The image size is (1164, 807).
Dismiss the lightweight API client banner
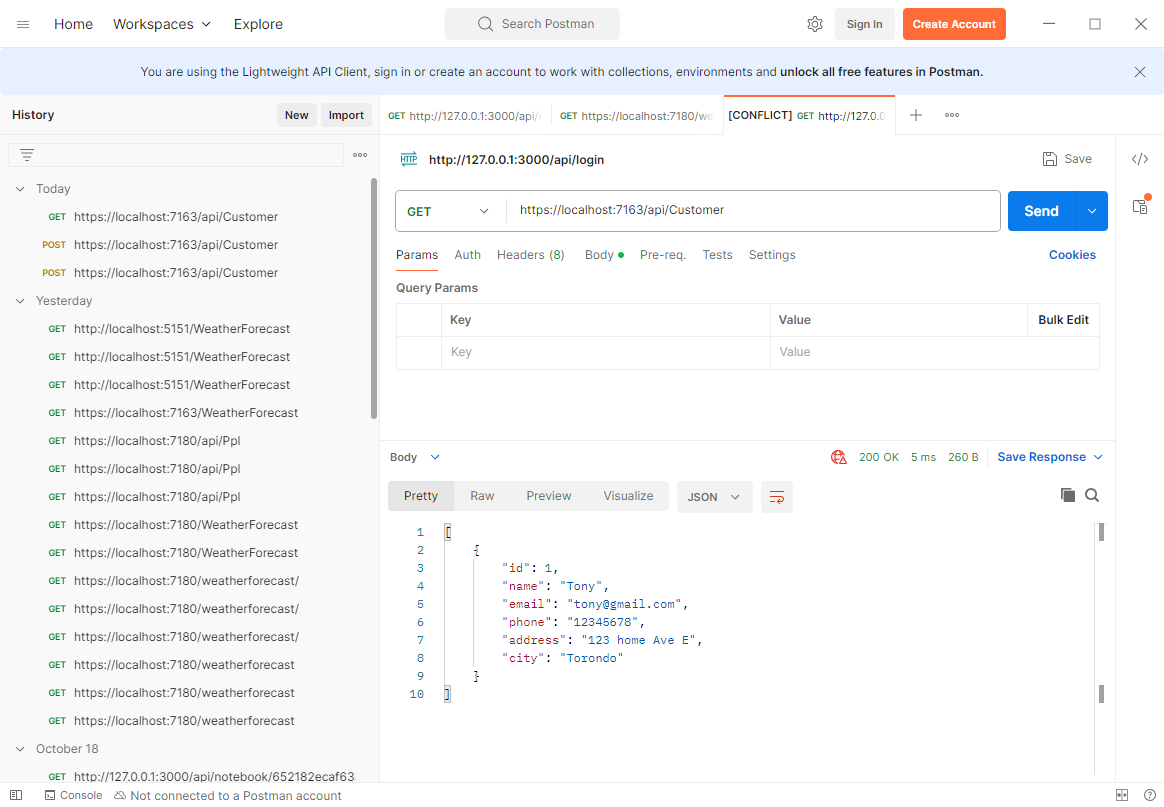click(1139, 72)
